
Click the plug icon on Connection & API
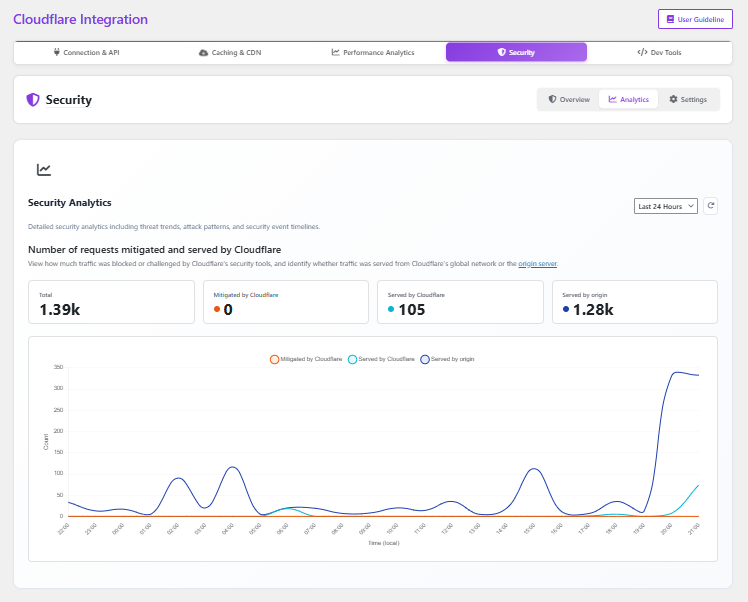(56, 52)
